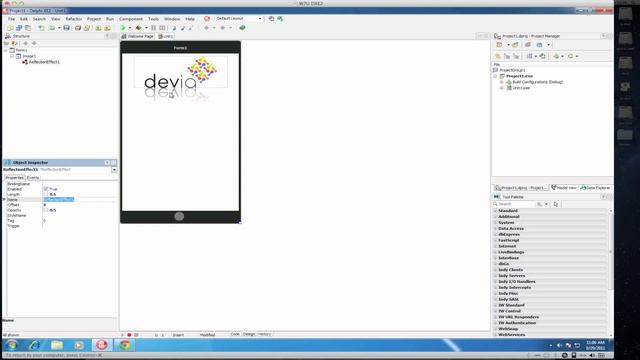This screenshot has height=360, width=640.
Task: Click the move-down arrow in Structure toolbar
Action: (34, 43)
